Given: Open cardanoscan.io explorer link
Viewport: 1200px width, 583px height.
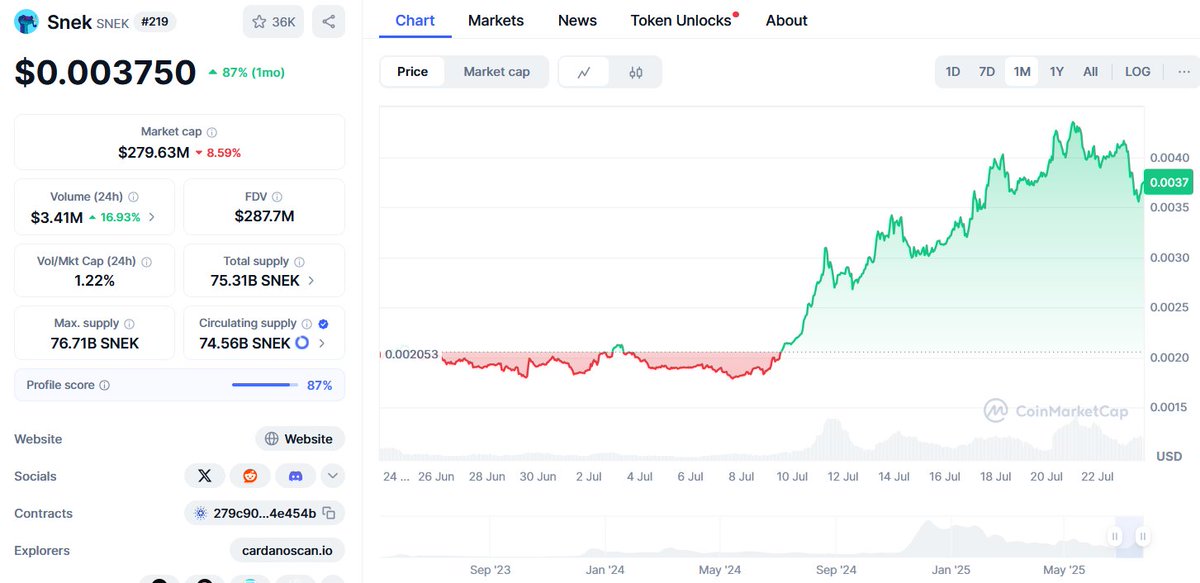Looking at the screenshot, I should (x=287, y=550).
